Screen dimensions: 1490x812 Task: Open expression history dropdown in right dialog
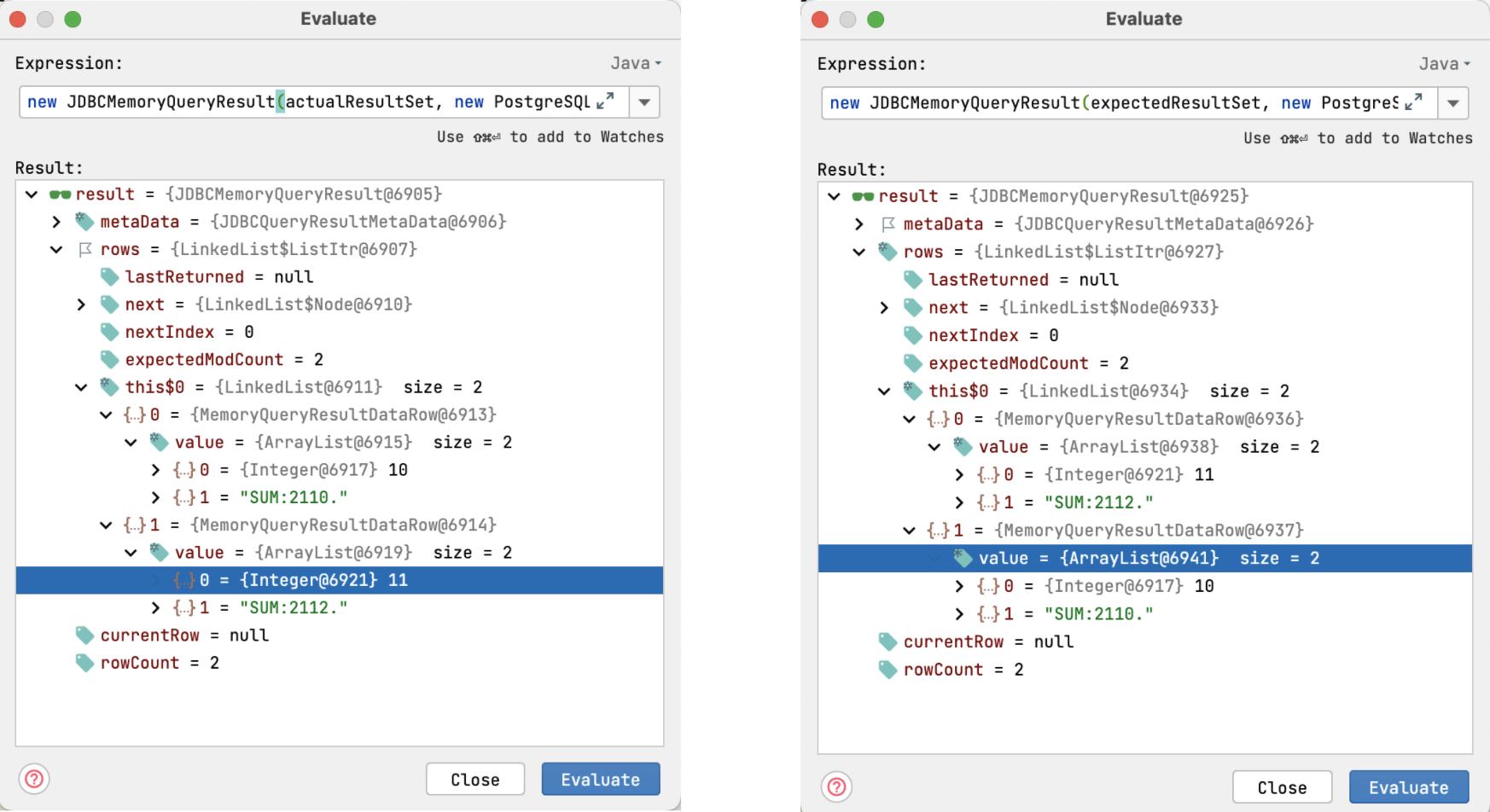click(x=1452, y=103)
